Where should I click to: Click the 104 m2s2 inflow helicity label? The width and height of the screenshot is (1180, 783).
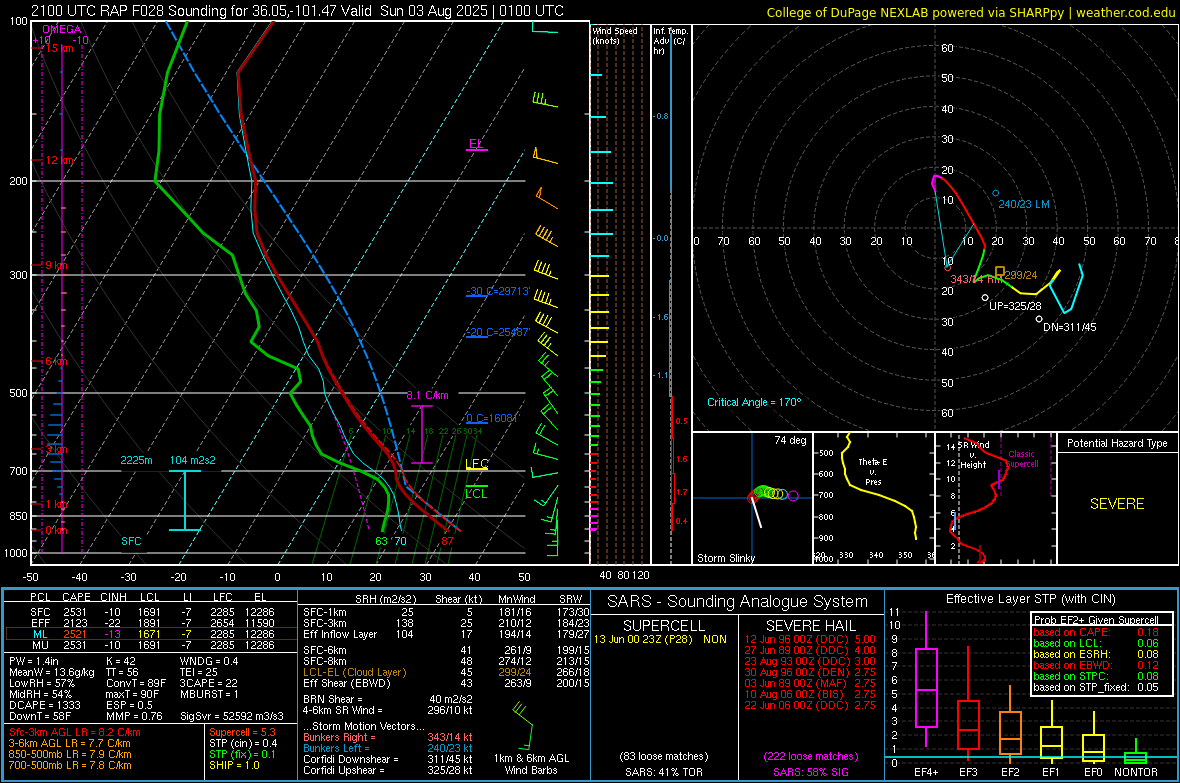192,460
